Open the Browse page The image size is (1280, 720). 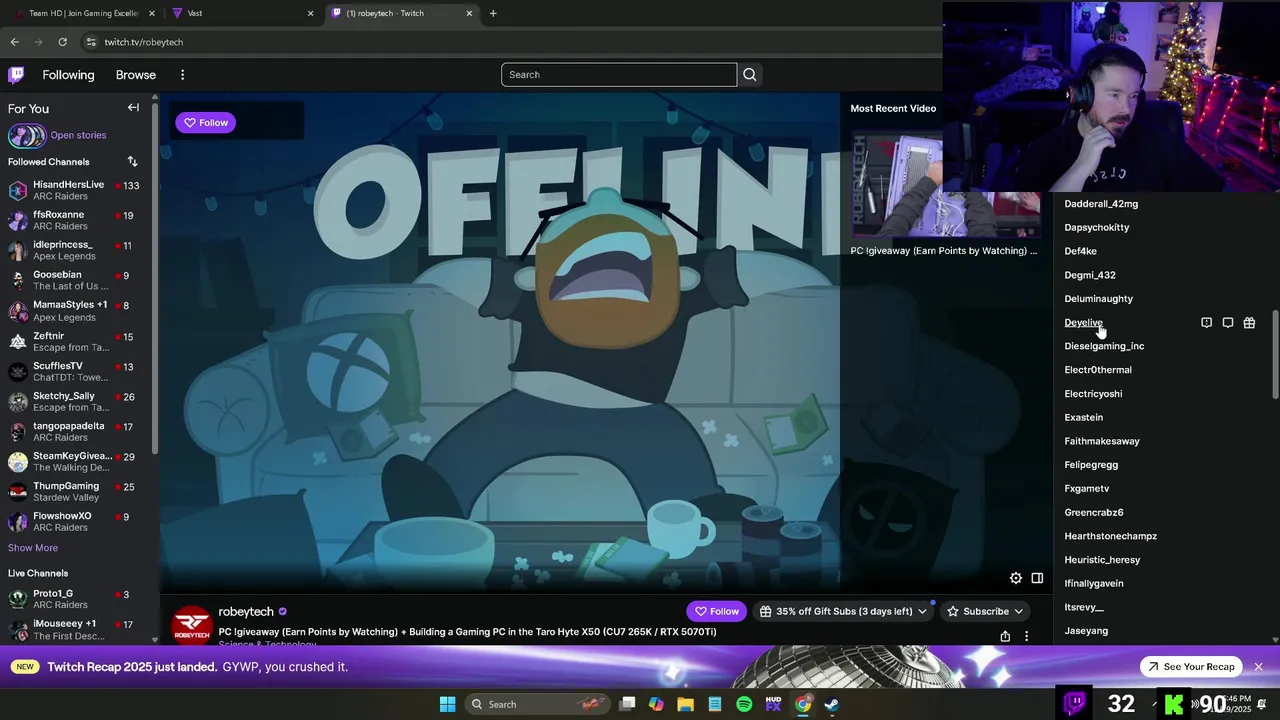click(x=136, y=75)
